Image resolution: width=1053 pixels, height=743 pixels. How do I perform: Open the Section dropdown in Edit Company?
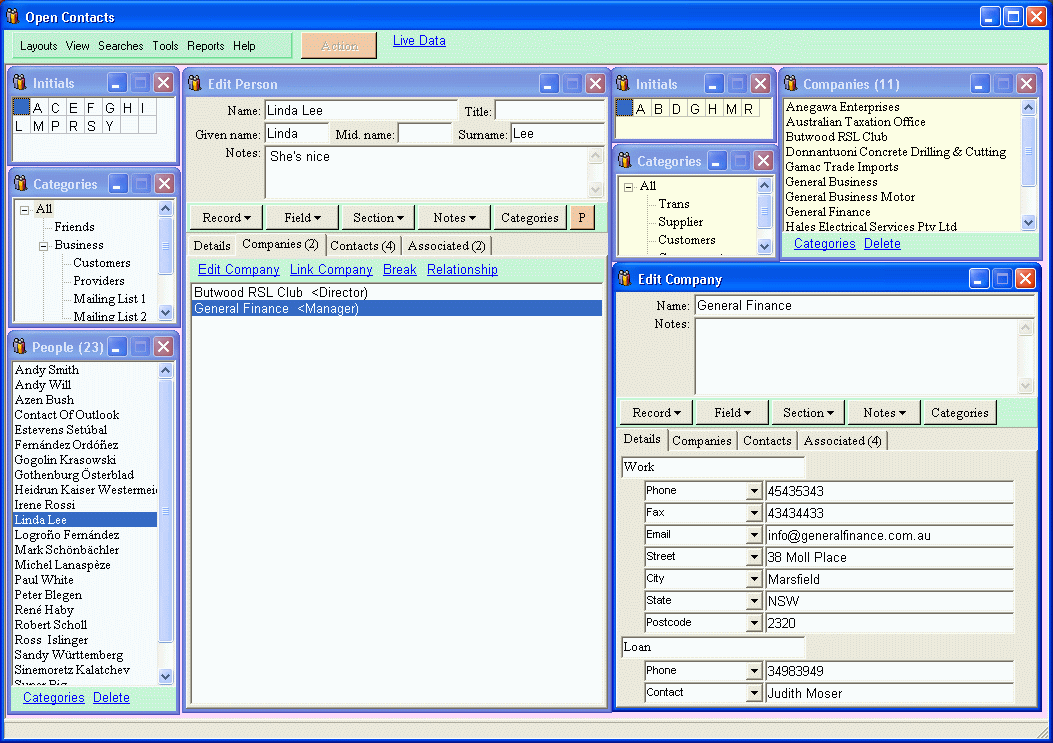808,413
